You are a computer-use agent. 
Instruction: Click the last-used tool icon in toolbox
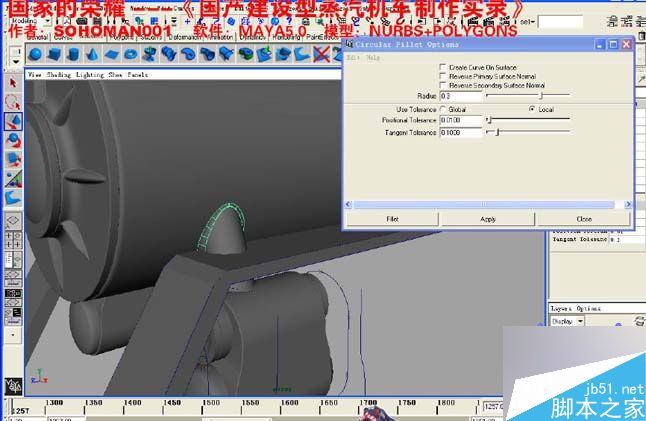[13, 197]
